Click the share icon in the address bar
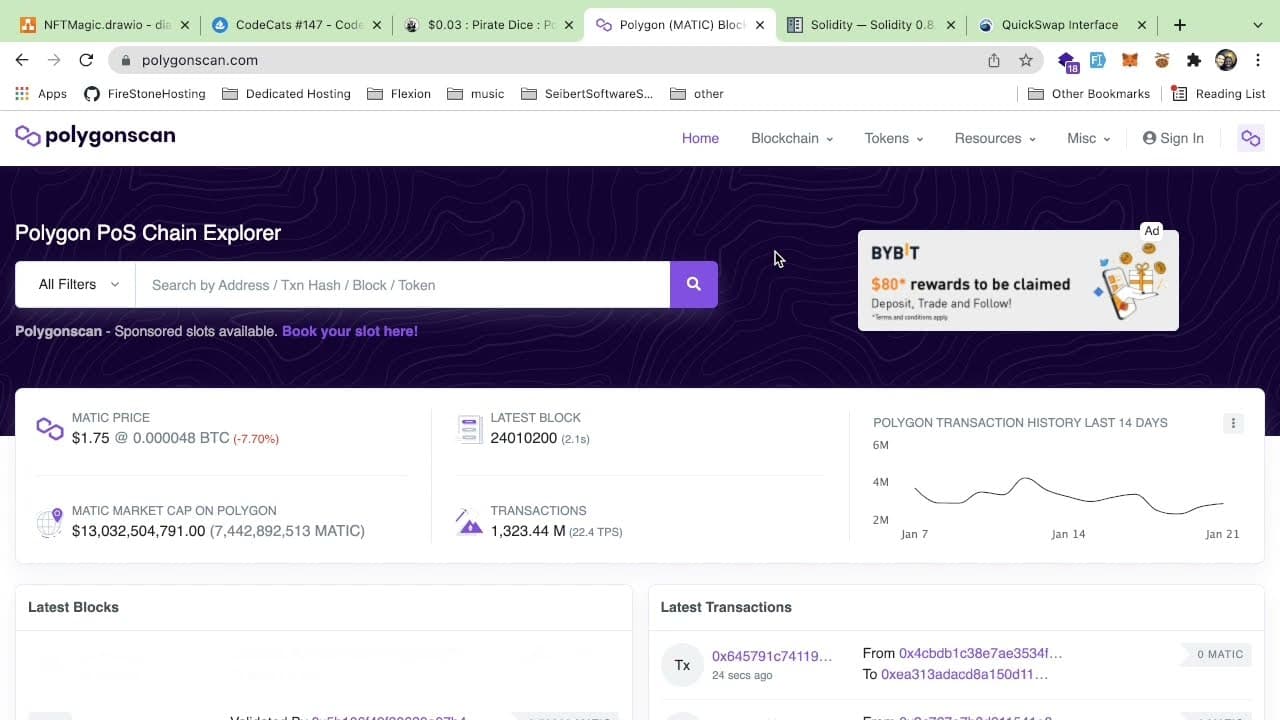 click(x=993, y=60)
